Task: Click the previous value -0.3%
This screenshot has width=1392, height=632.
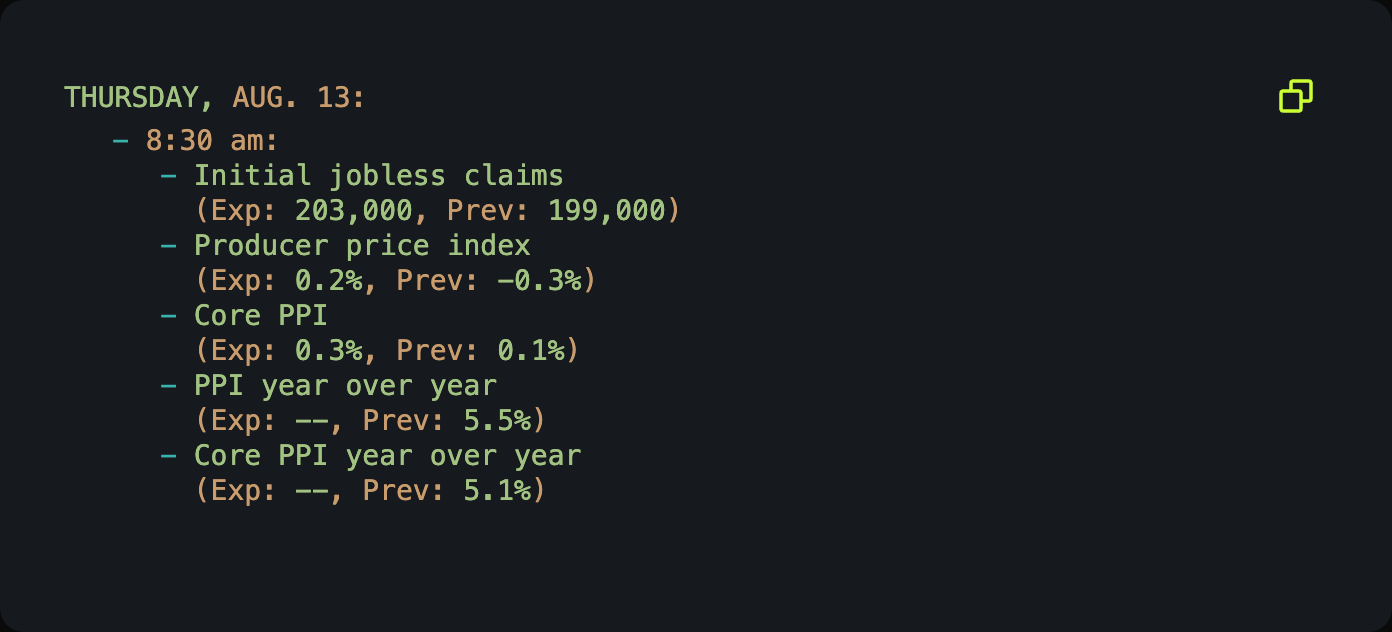Action: point(539,281)
